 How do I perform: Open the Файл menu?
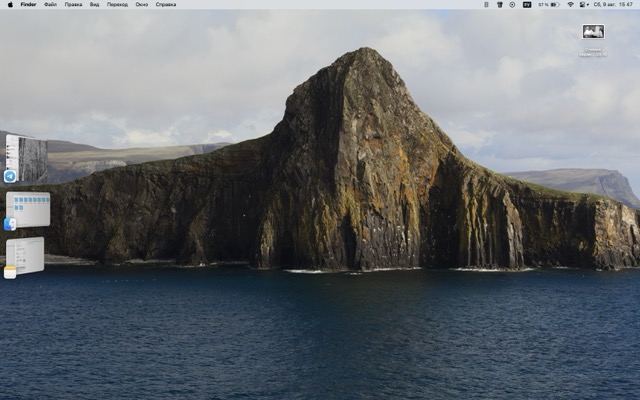click(51, 4)
